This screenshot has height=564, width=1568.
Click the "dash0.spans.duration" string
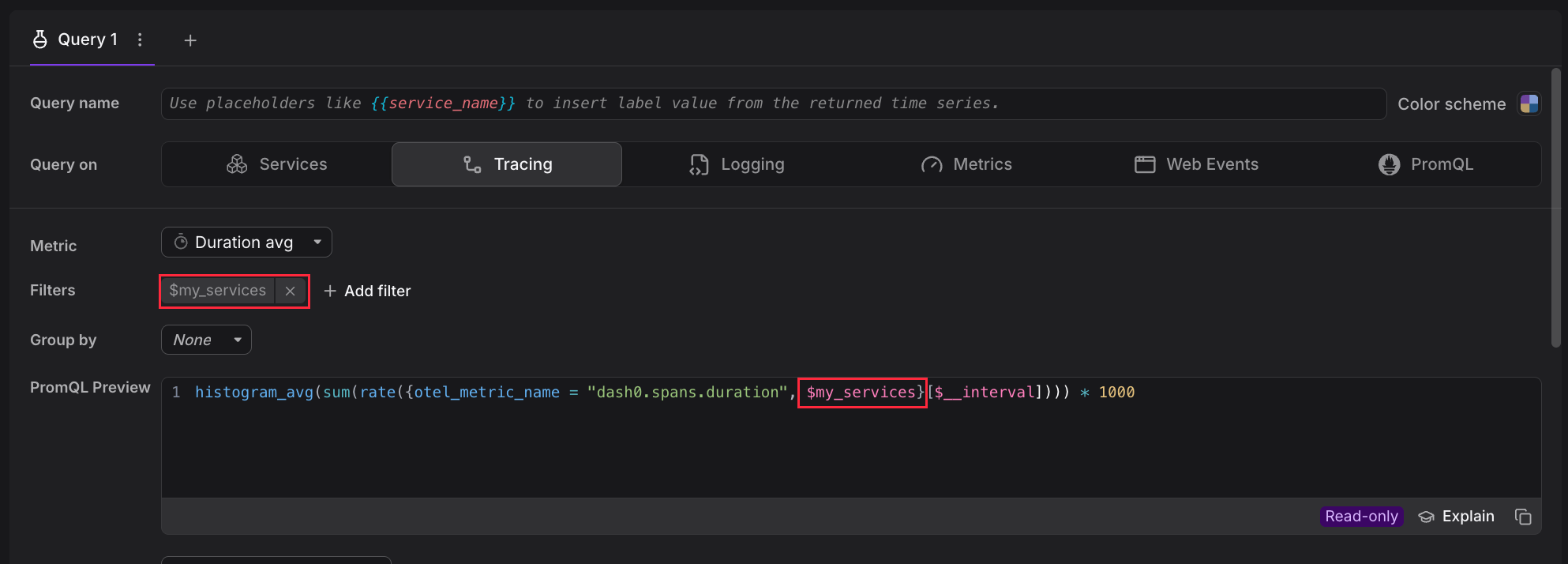tap(688, 392)
